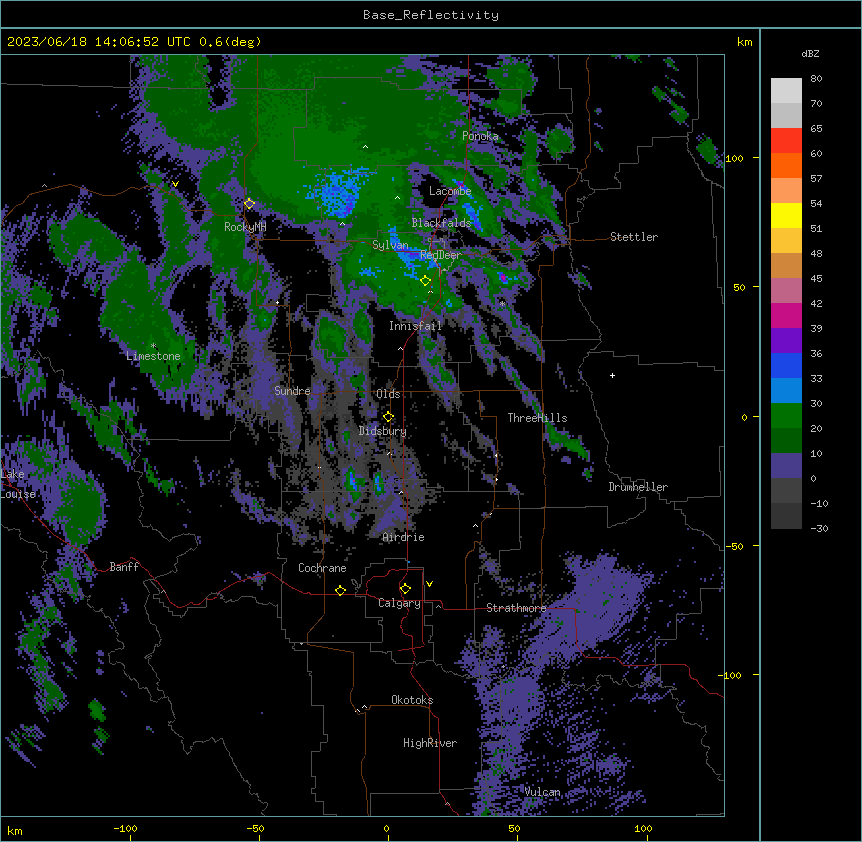Click the dBZ legend heading
Viewport: 862px width, 842px height.
(810, 54)
